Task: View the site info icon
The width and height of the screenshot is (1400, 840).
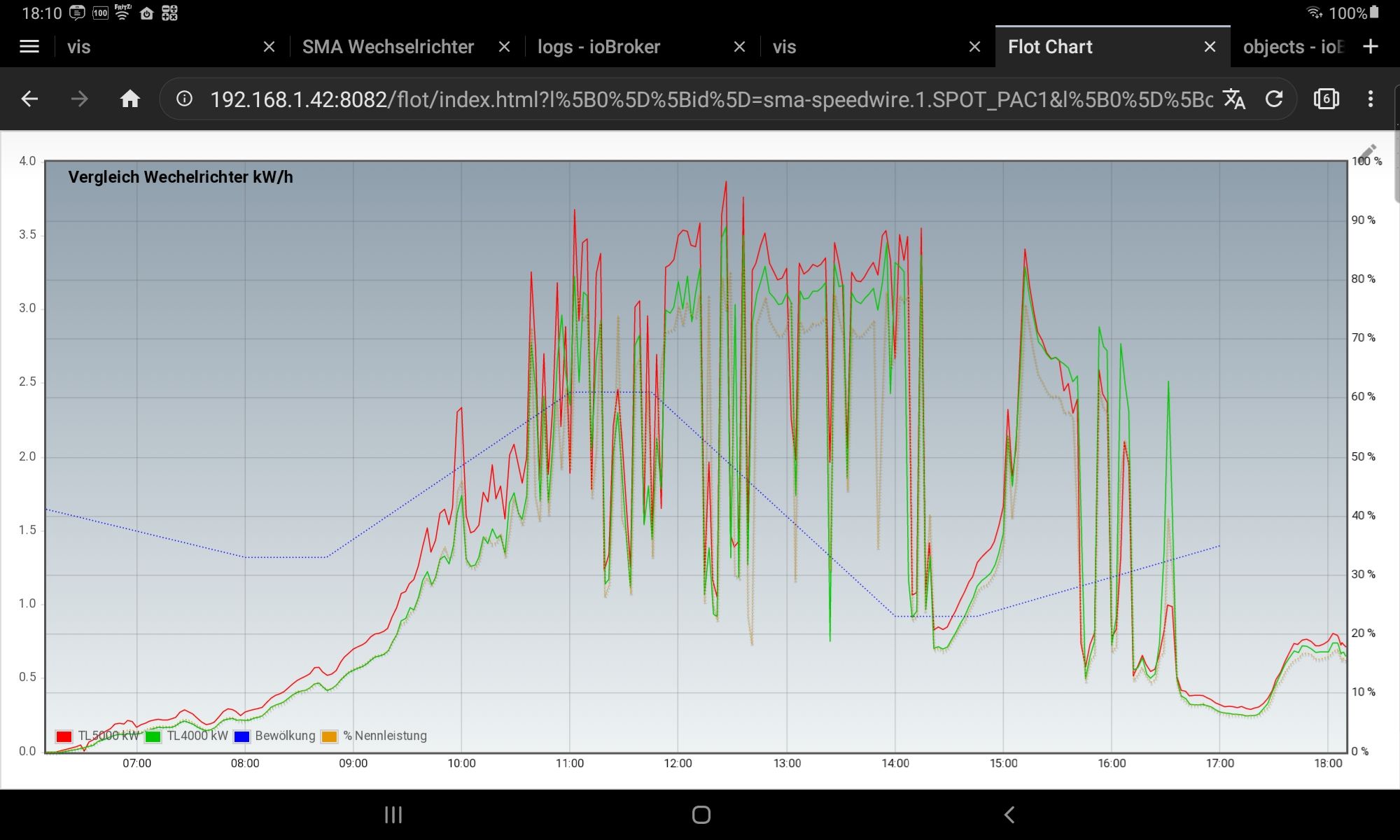Action: tap(184, 99)
